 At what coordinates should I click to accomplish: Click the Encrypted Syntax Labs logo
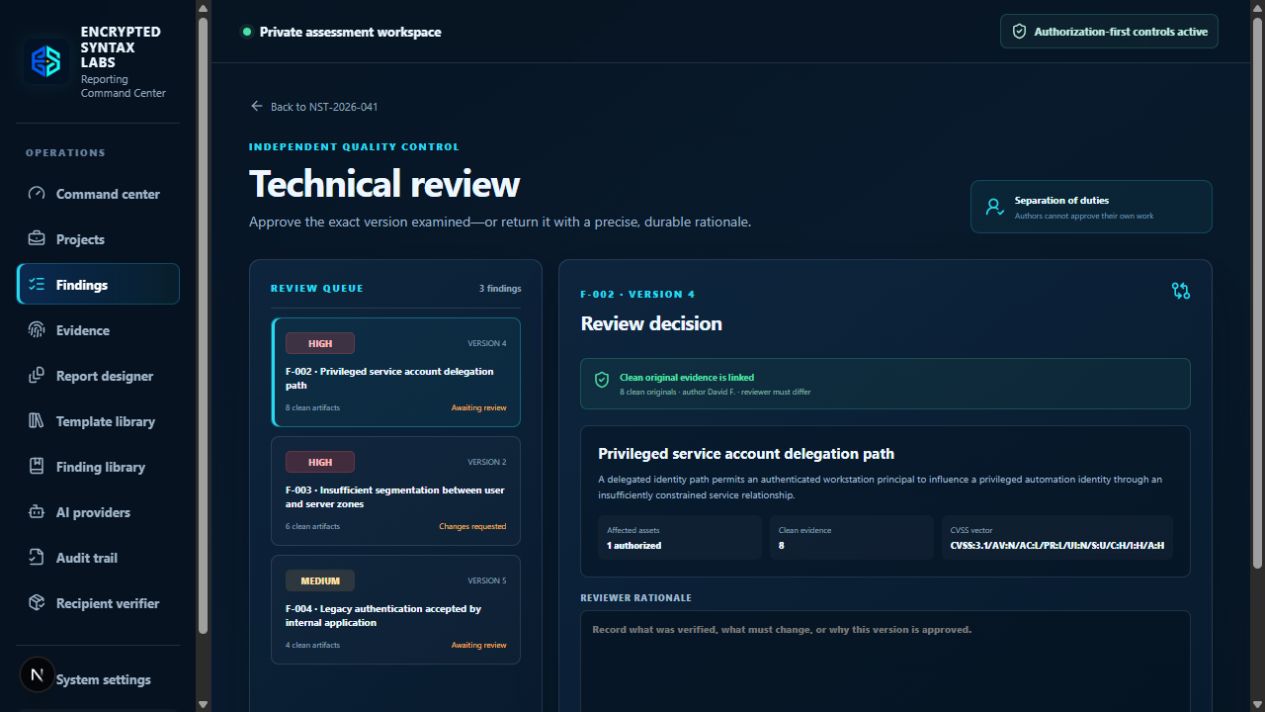click(46, 62)
